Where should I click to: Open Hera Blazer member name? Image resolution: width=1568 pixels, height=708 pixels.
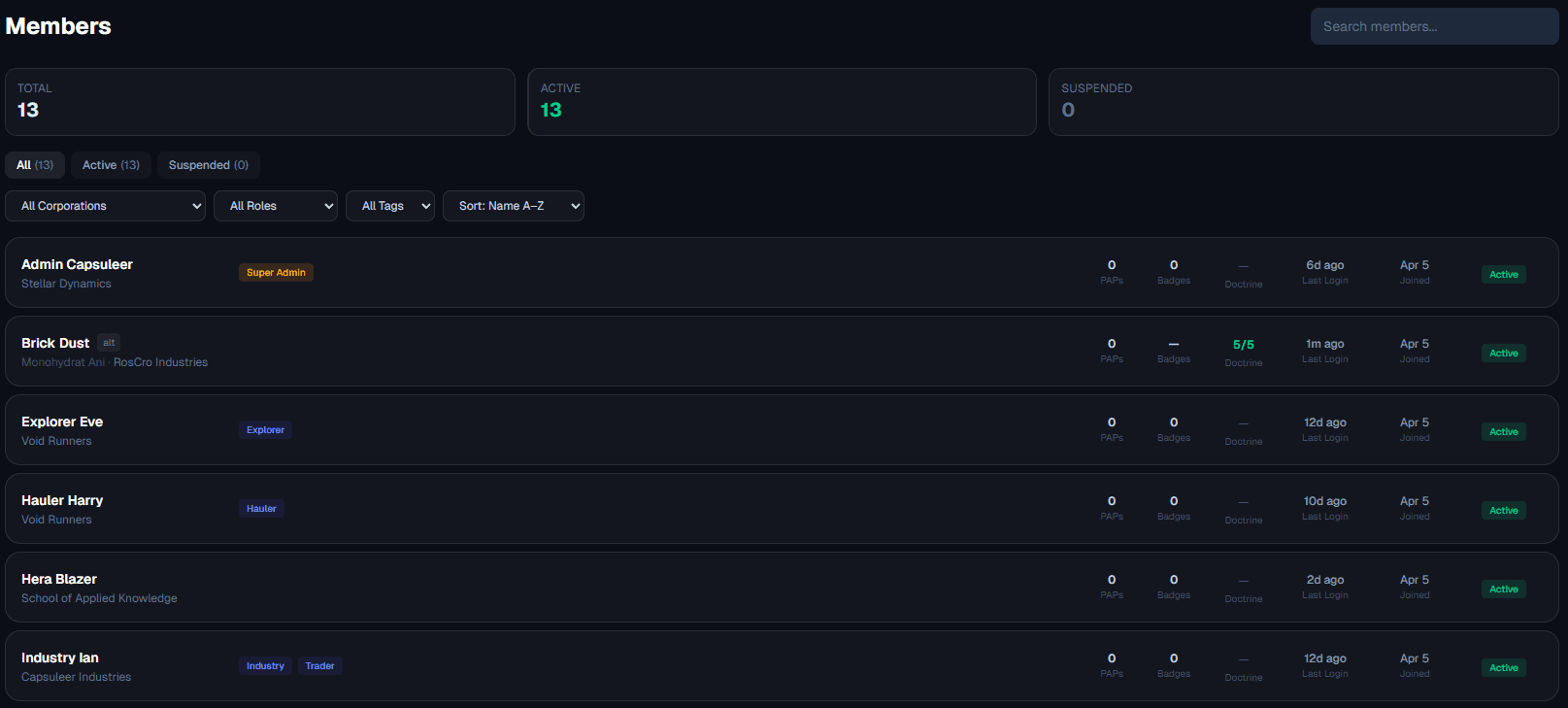click(x=59, y=579)
